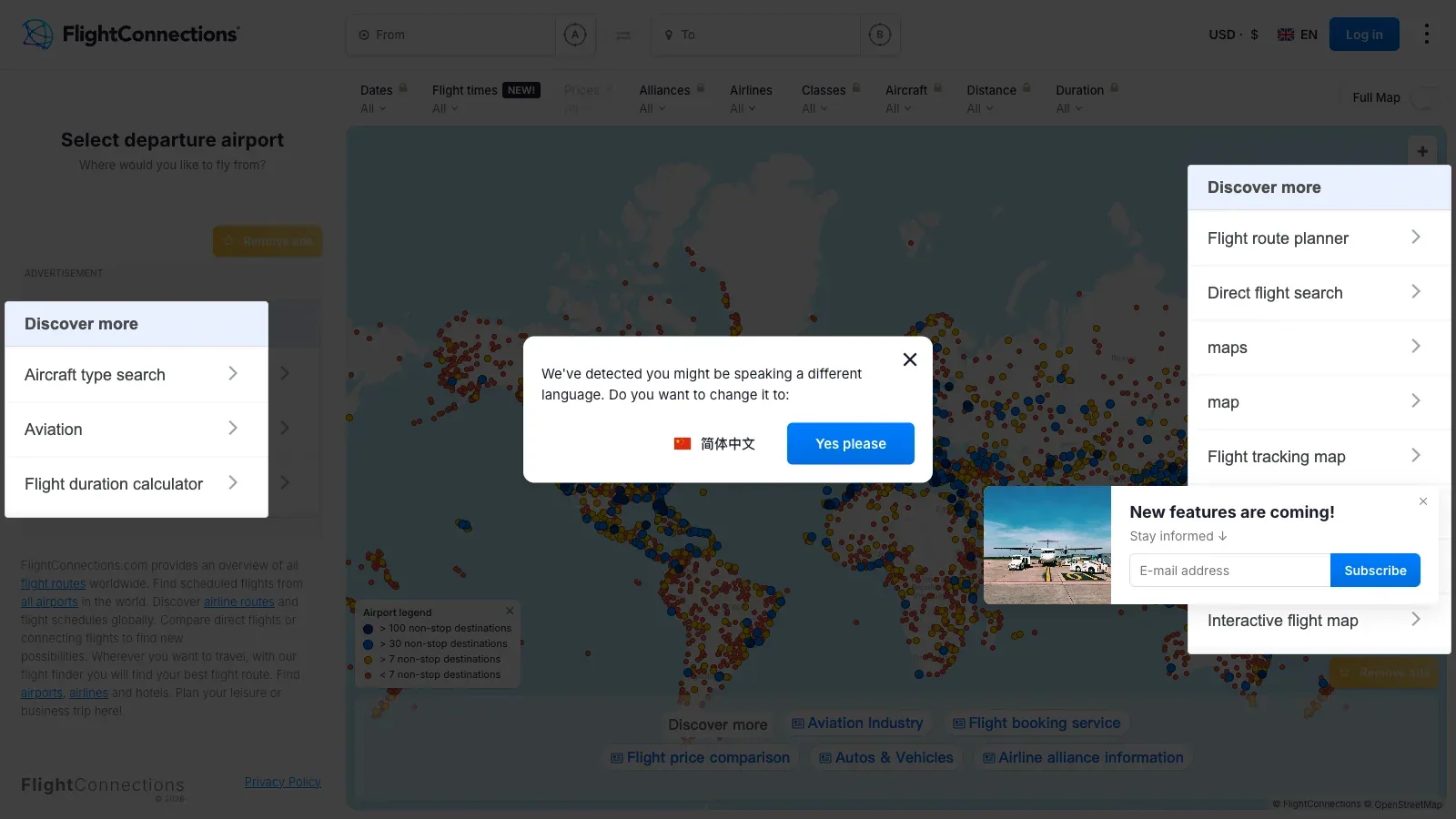This screenshot has width=1456, height=819.
Task: Click Flight price comparison ad icon
Action: tap(617, 758)
